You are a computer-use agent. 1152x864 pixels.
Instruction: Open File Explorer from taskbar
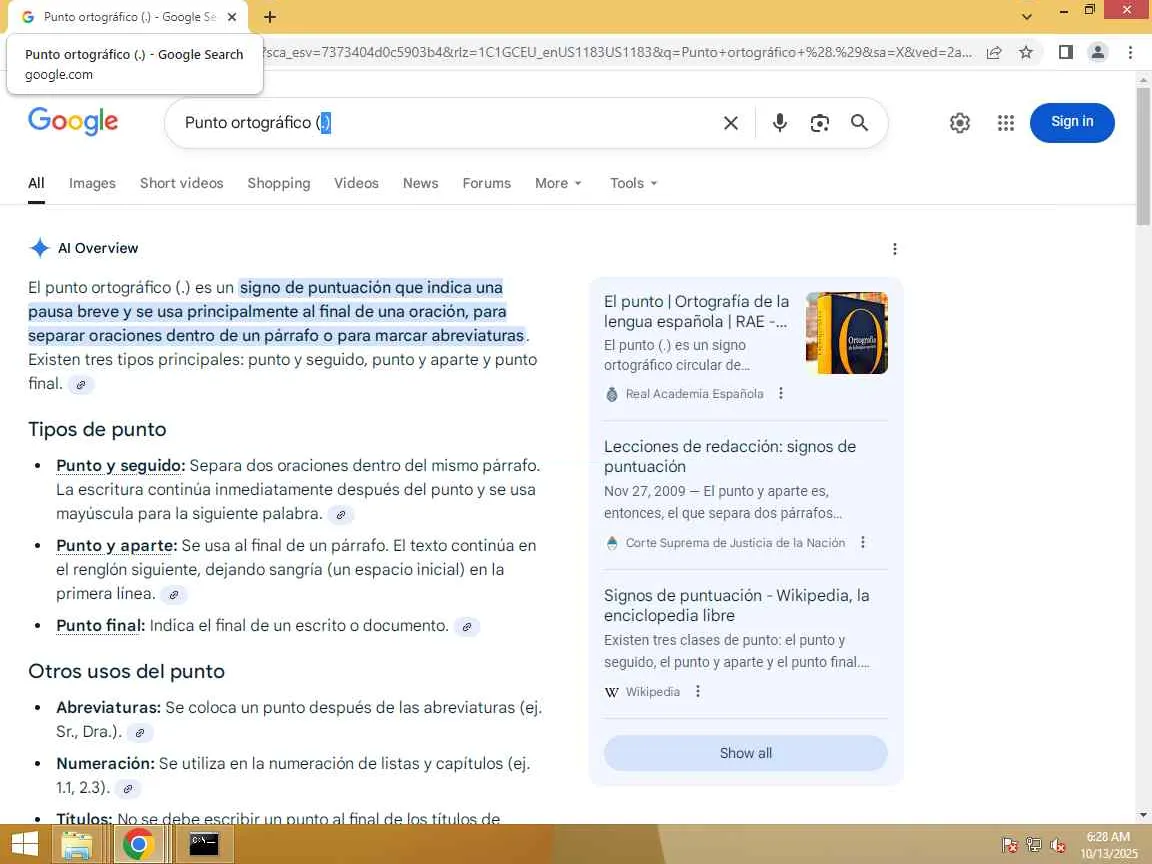click(x=76, y=843)
